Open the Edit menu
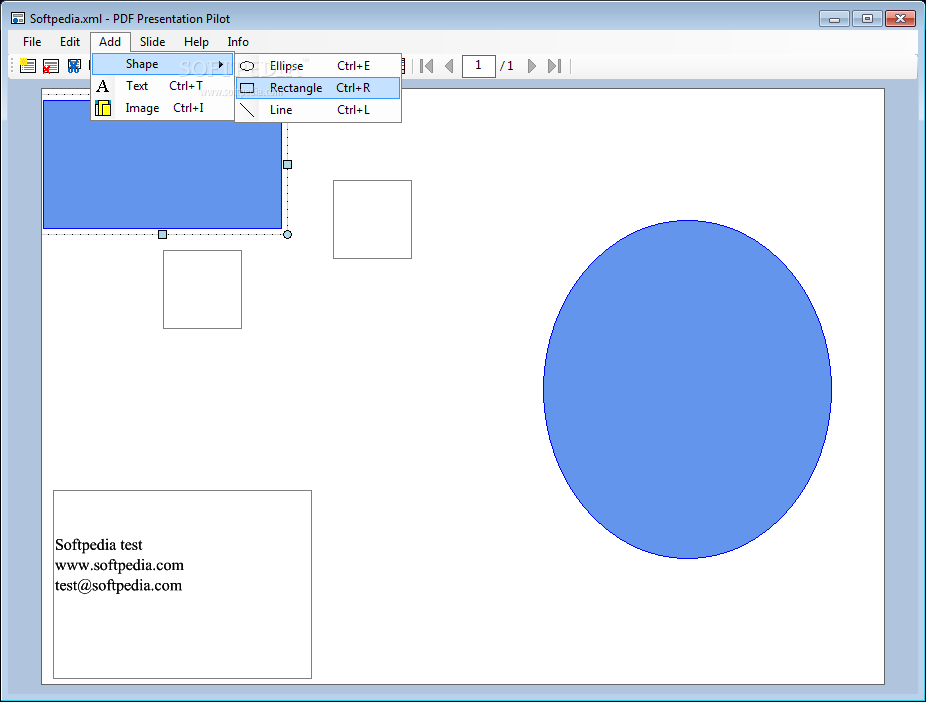The image size is (926, 702). pyautogui.click(x=70, y=42)
